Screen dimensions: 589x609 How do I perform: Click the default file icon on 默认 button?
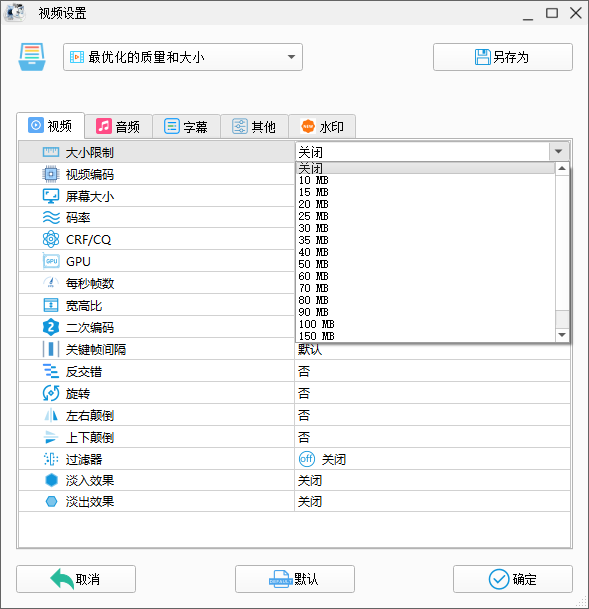click(x=280, y=579)
